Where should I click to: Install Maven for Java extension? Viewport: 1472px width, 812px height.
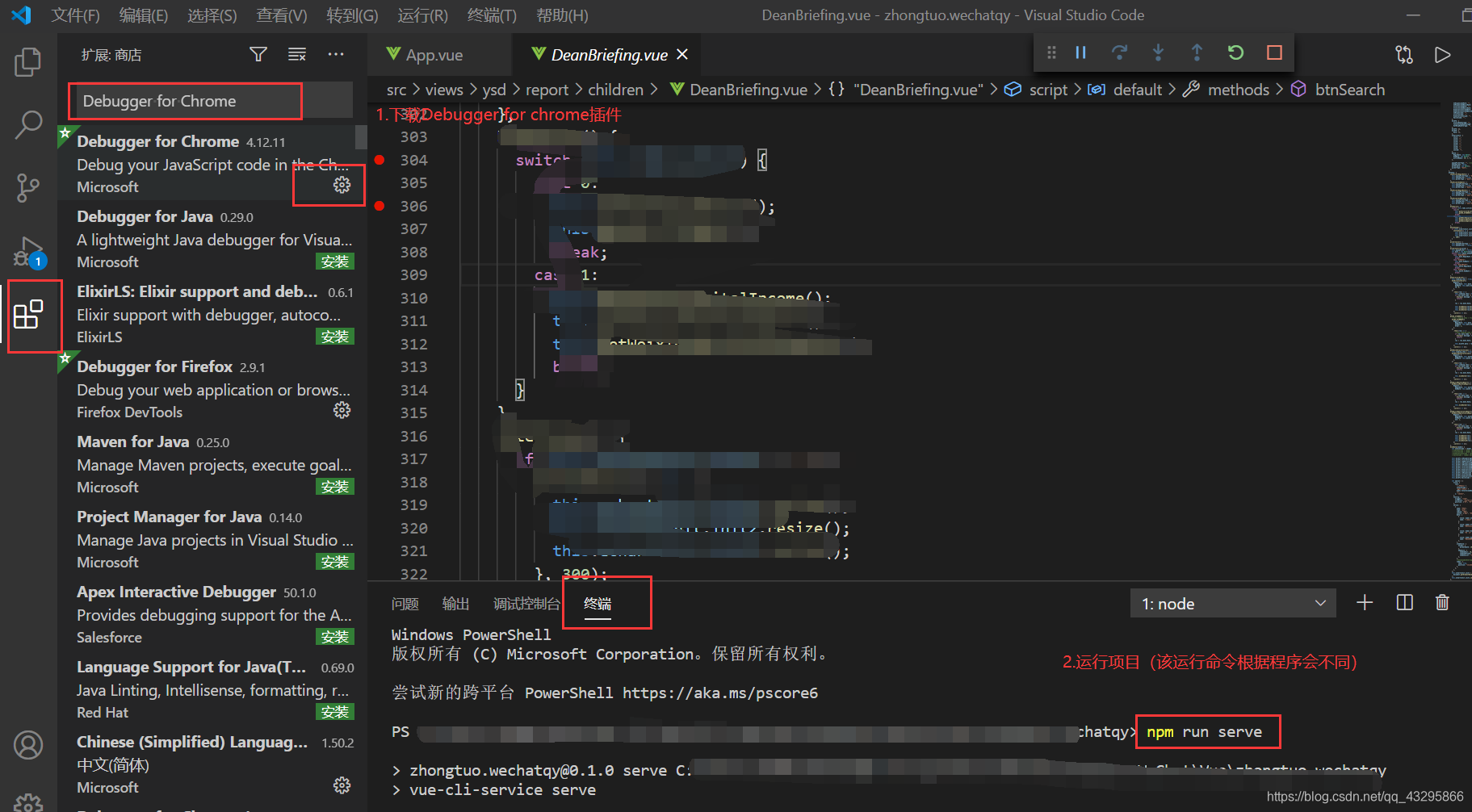point(335,487)
